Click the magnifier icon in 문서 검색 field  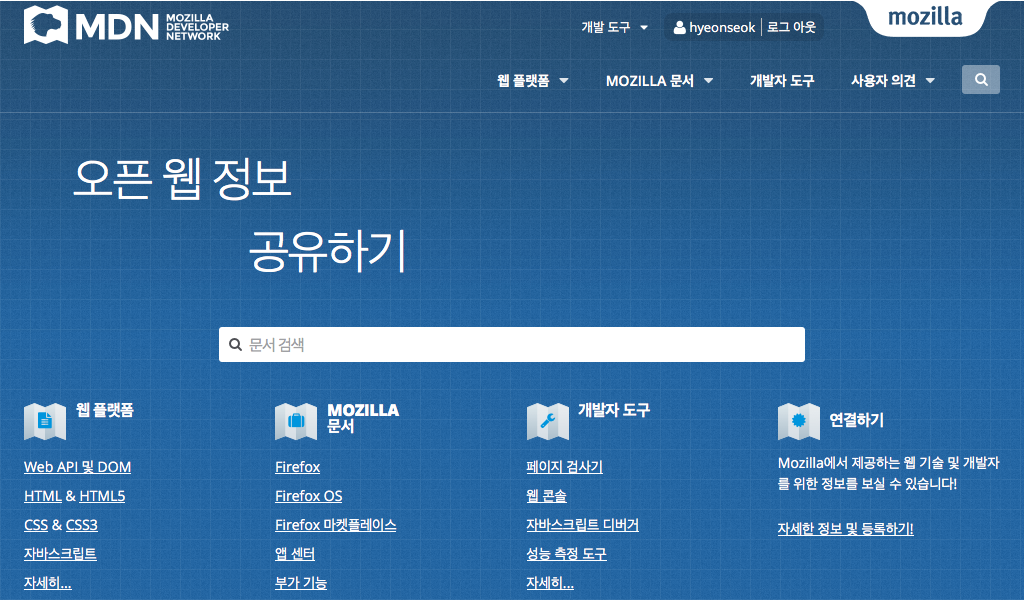[x=235, y=345]
